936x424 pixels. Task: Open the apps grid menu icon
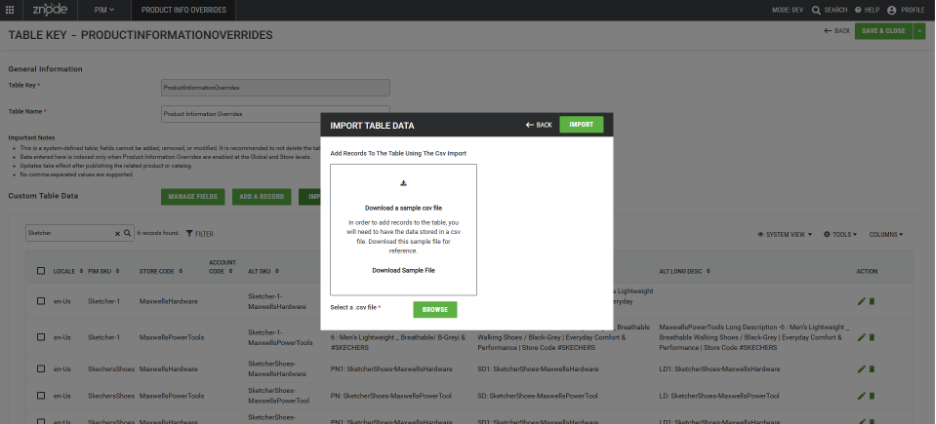[x=10, y=10]
